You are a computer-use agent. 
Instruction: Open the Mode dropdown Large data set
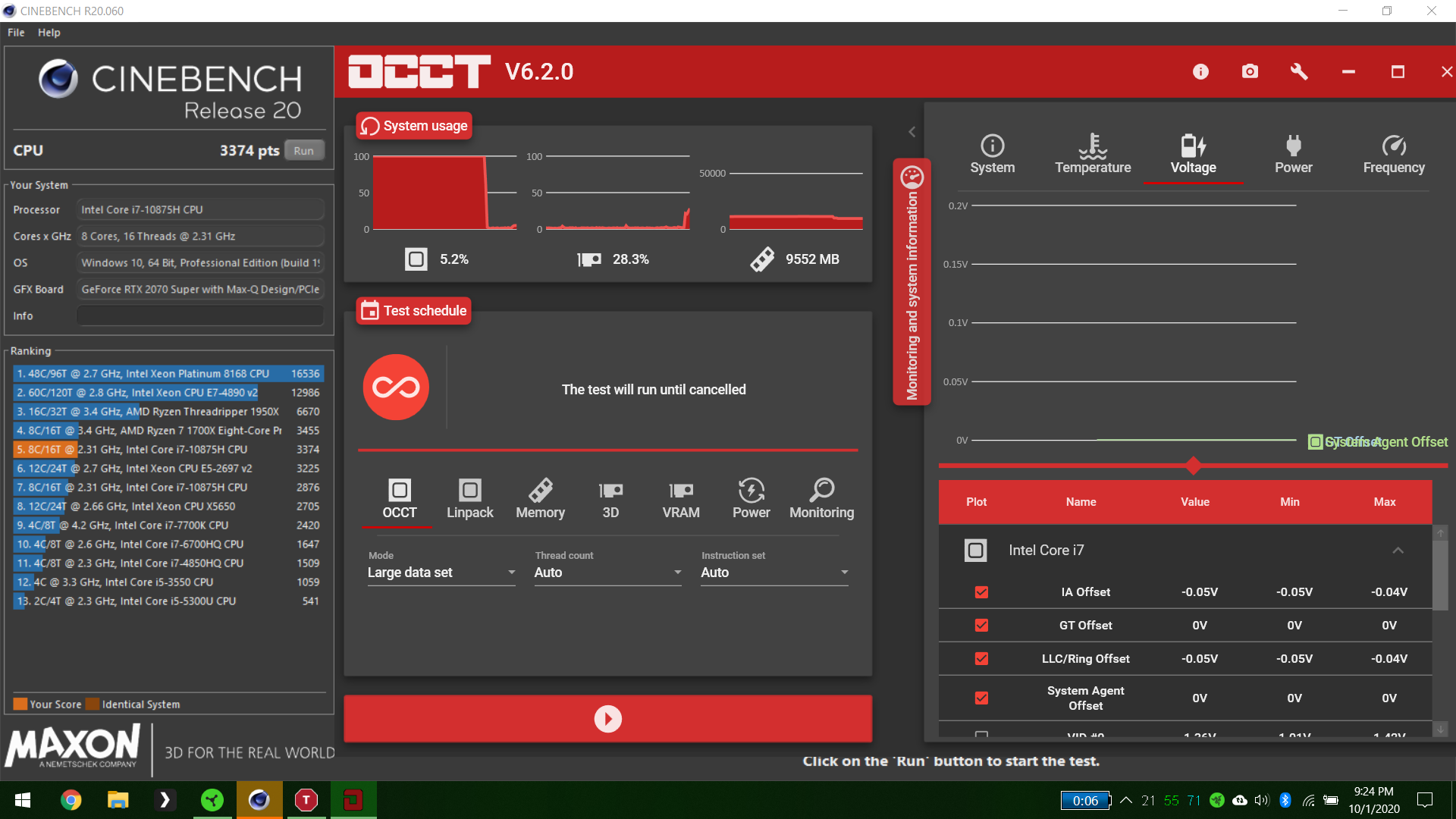point(441,573)
